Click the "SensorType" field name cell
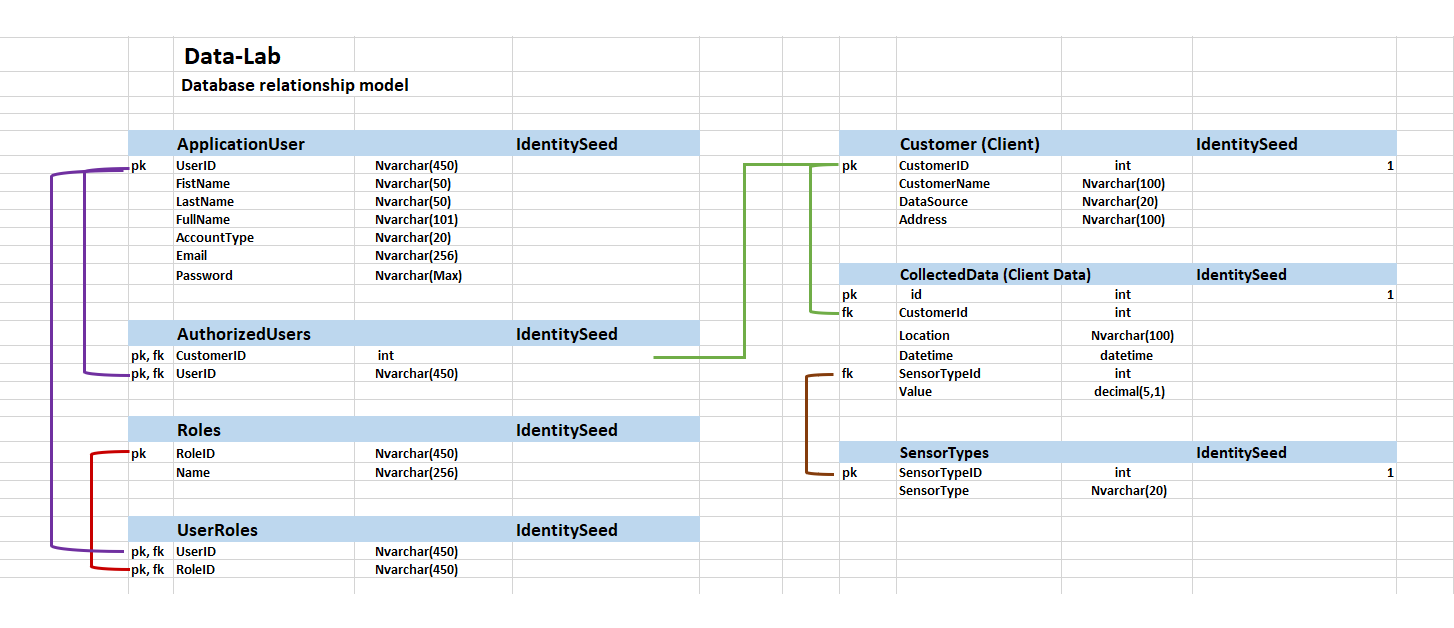This screenshot has width=1454, height=628. click(x=934, y=491)
